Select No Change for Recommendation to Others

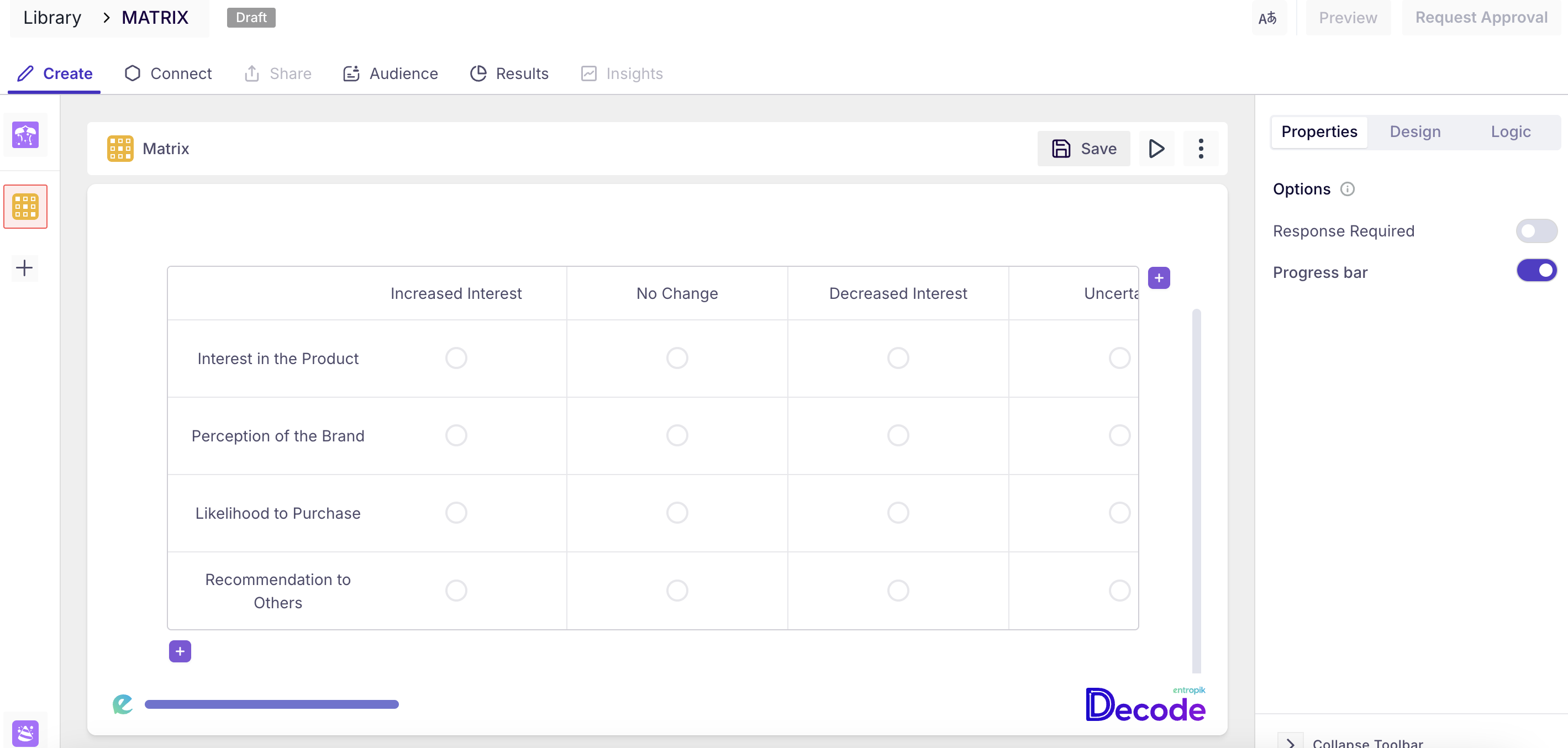pyautogui.click(x=677, y=591)
